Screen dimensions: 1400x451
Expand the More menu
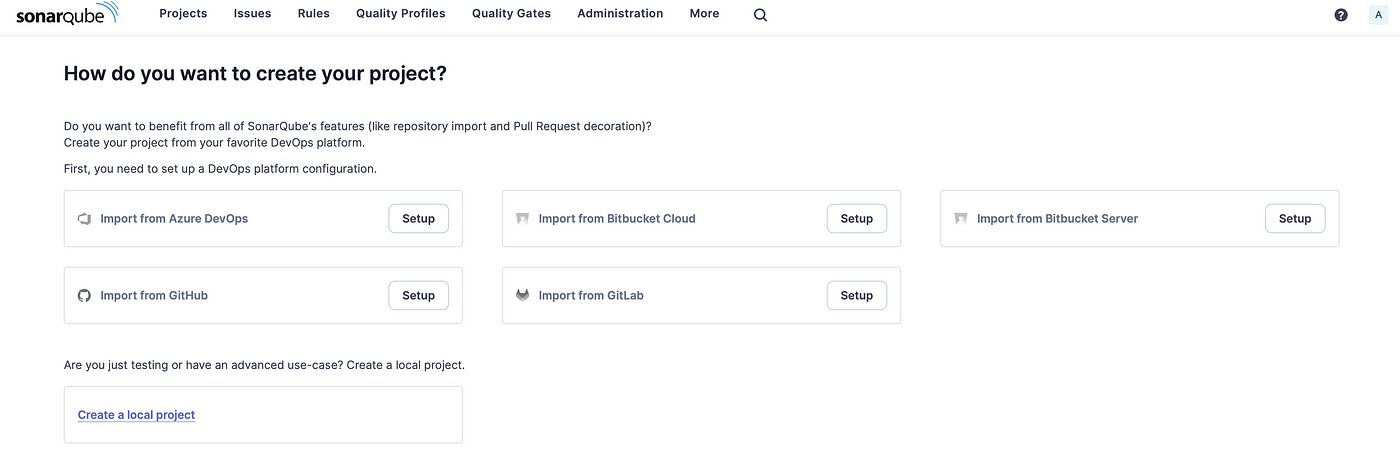coord(704,14)
